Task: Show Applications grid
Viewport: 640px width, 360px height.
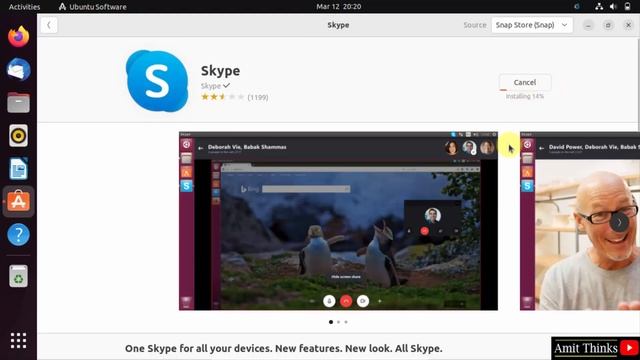Action: pyautogui.click(x=18, y=340)
